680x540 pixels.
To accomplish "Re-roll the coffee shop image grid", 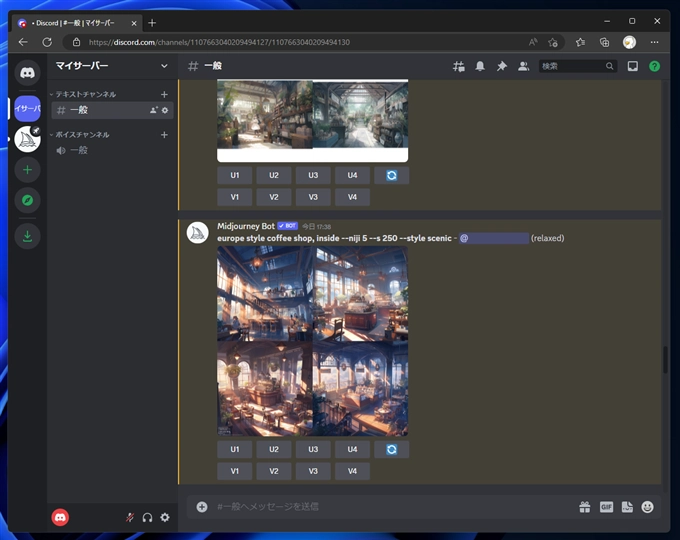I will click(392, 449).
